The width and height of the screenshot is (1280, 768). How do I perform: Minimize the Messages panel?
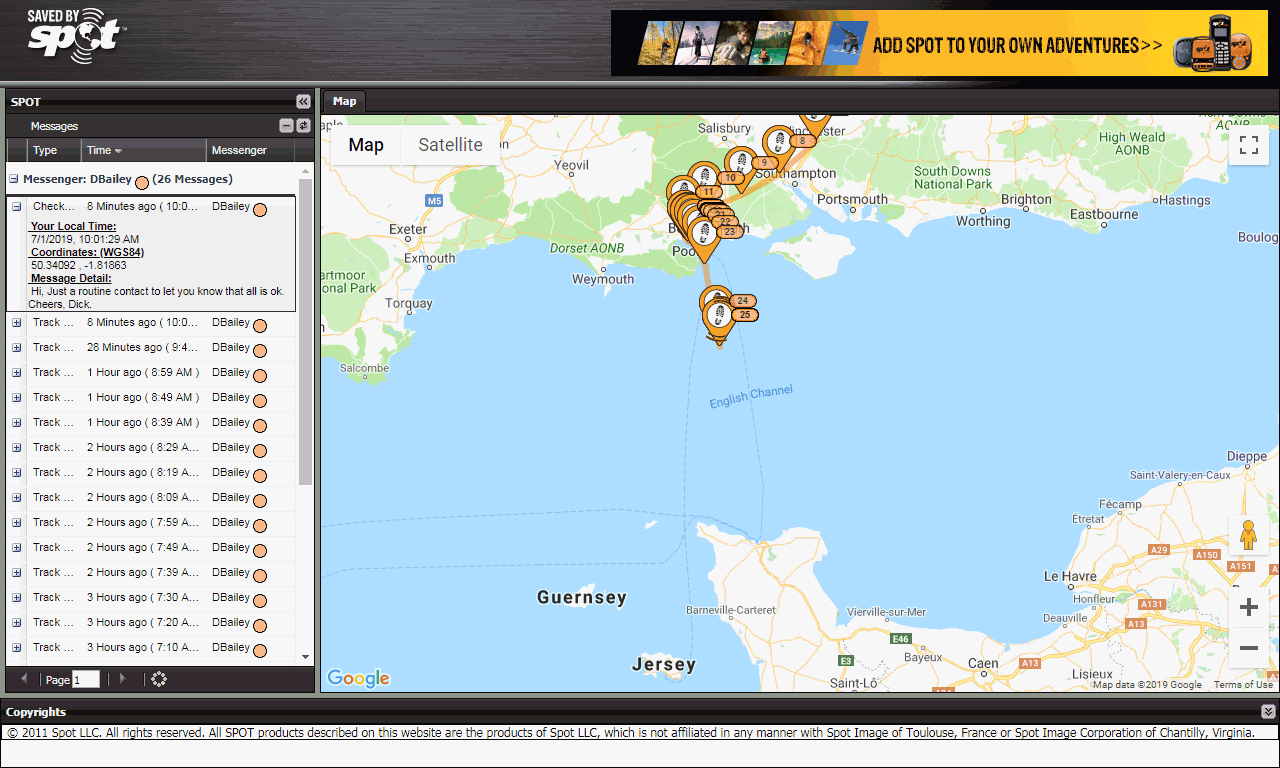(287, 126)
